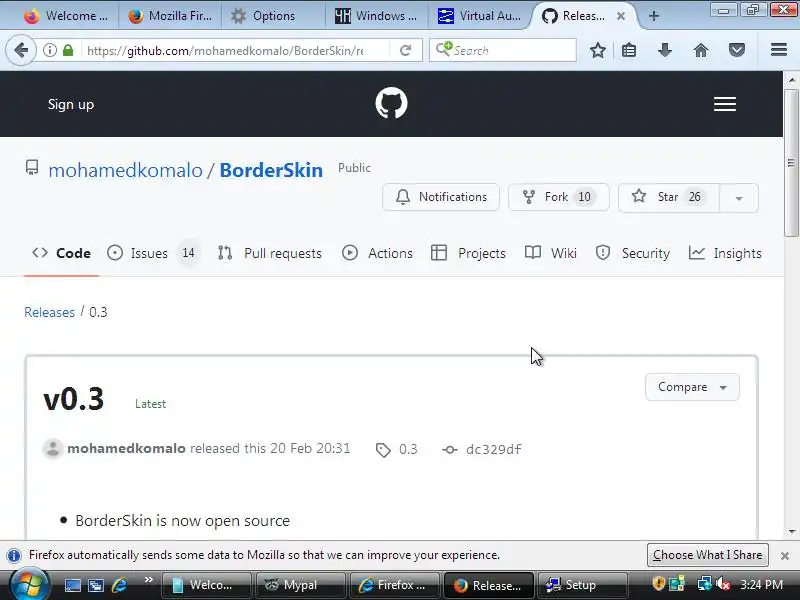Switch to the Virtual Audio browser tab

[x=480, y=16]
